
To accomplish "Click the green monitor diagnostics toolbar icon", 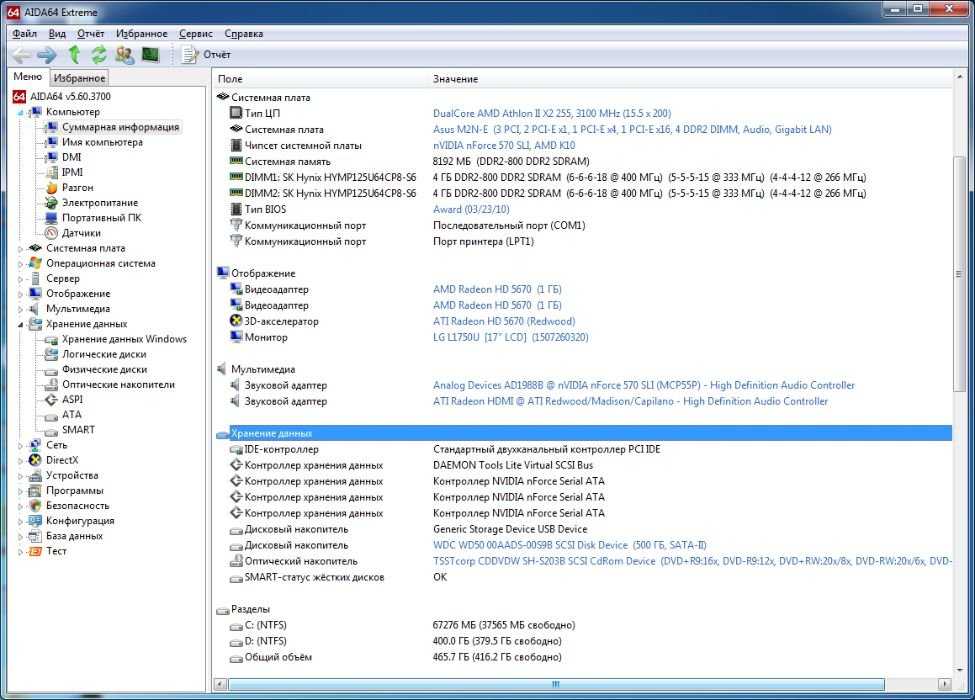I will [x=150, y=55].
